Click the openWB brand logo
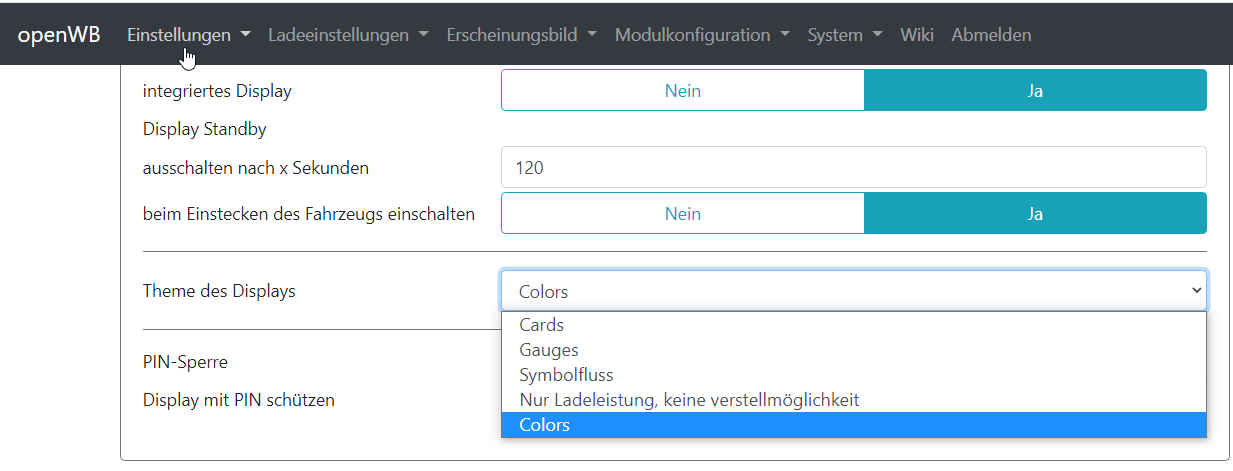 [x=59, y=35]
